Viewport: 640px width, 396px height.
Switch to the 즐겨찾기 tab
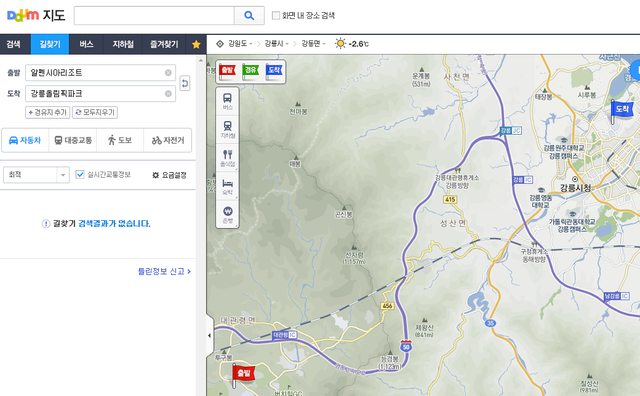164,44
